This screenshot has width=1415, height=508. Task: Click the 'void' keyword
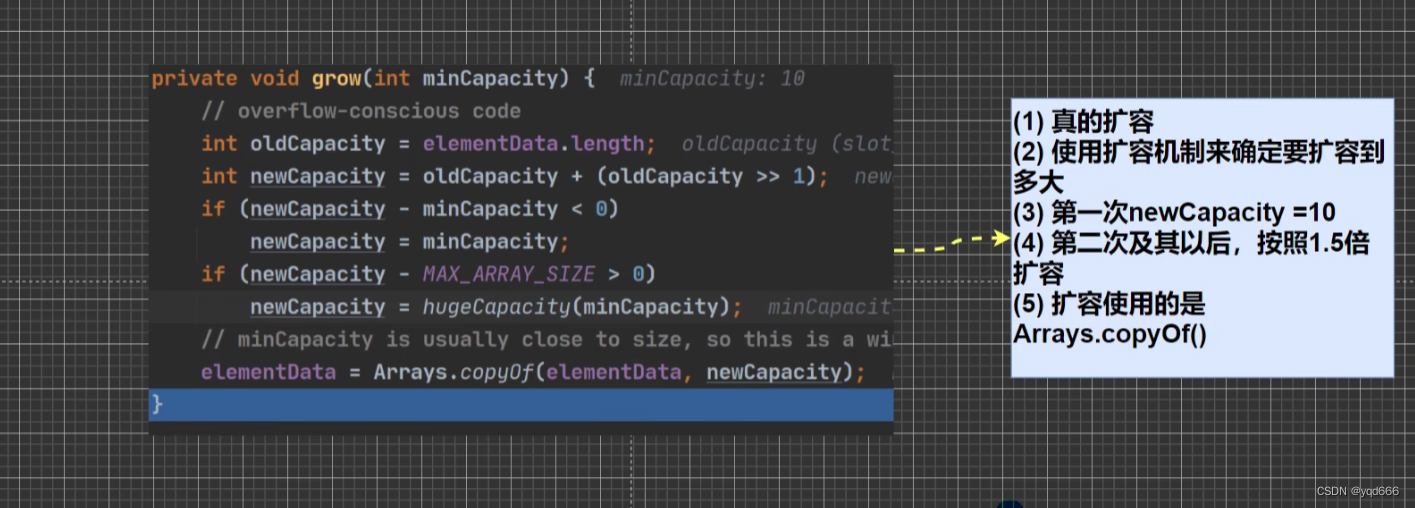click(x=274, y=78)
